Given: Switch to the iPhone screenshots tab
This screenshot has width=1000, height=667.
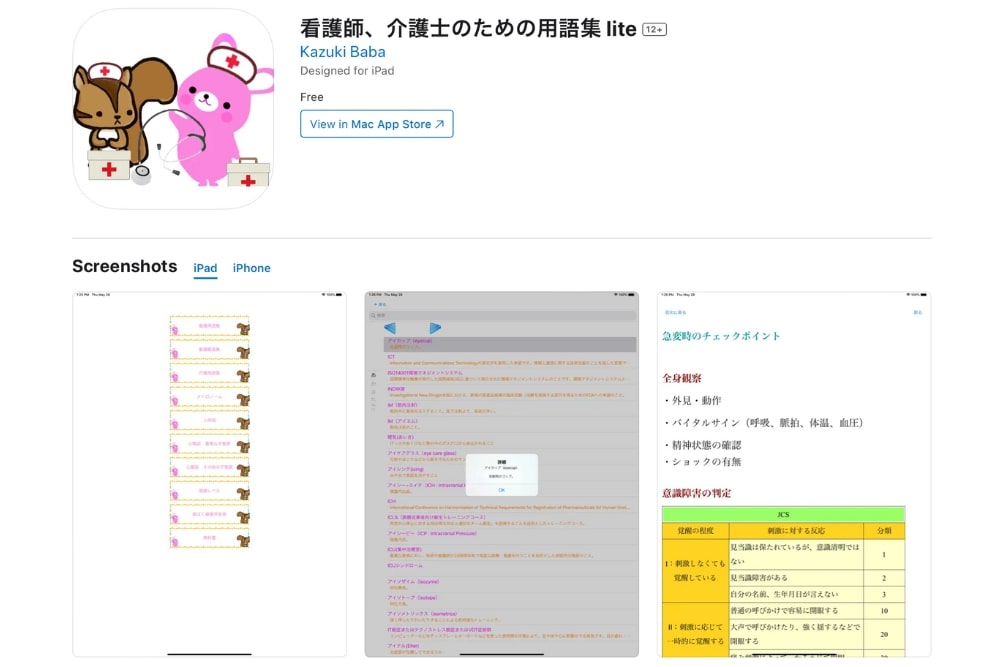Looking at the screenshot, I should click(x=252, y=268).
